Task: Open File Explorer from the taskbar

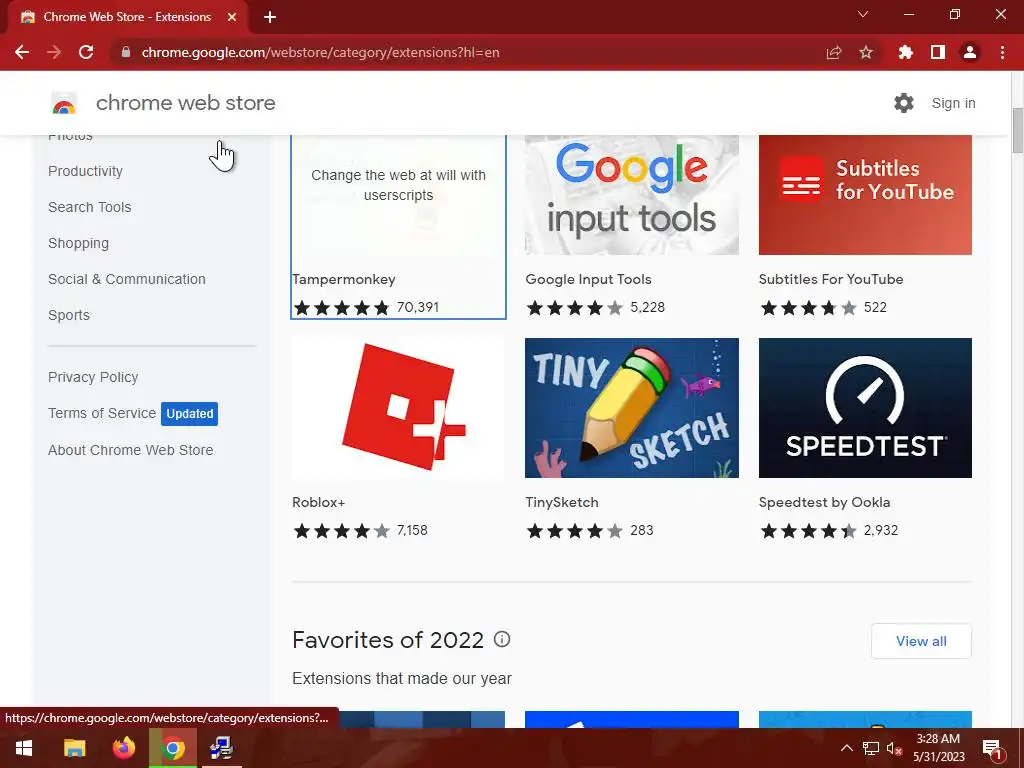Action: pos(74,748)
